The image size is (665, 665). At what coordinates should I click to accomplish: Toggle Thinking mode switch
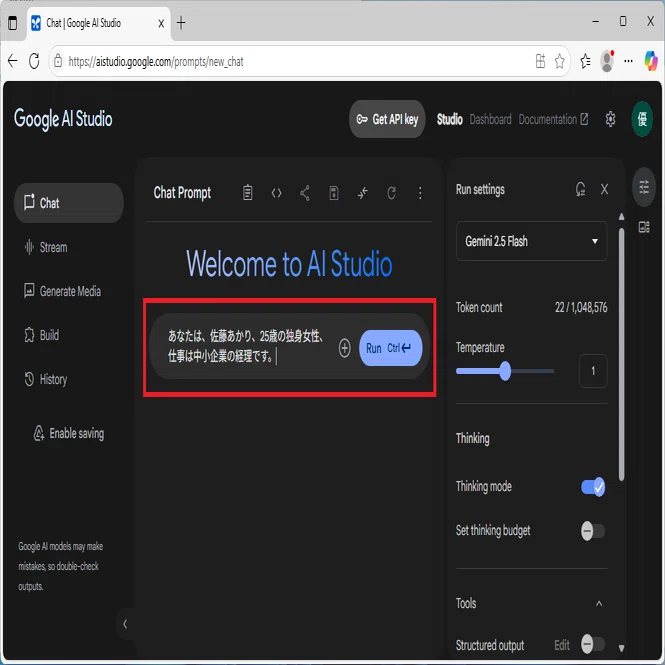click(593, 487)
